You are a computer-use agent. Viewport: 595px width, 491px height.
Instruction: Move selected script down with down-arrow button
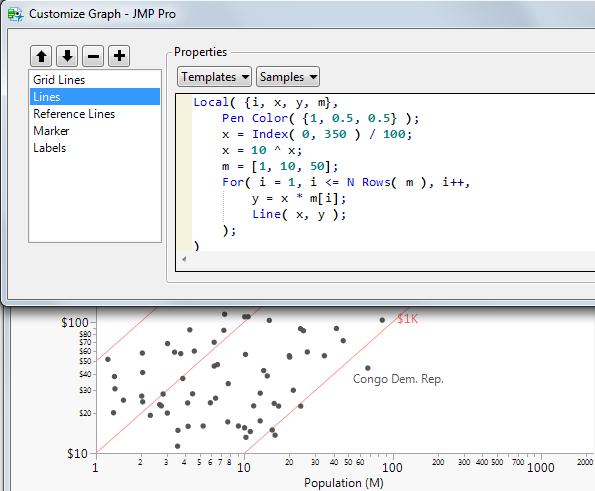[x=67, y=56]
